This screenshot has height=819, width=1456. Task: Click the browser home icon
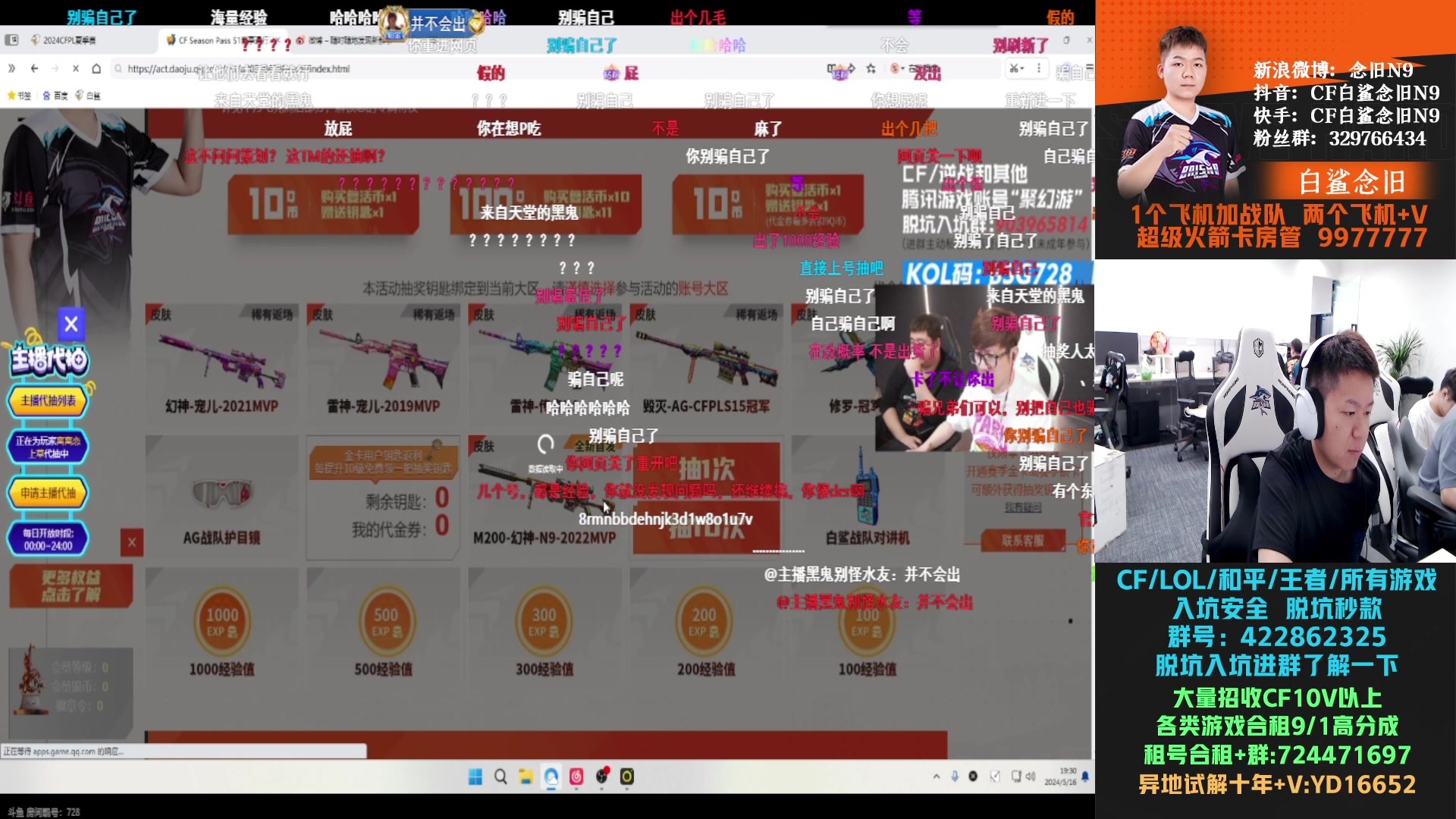(97, 68)
